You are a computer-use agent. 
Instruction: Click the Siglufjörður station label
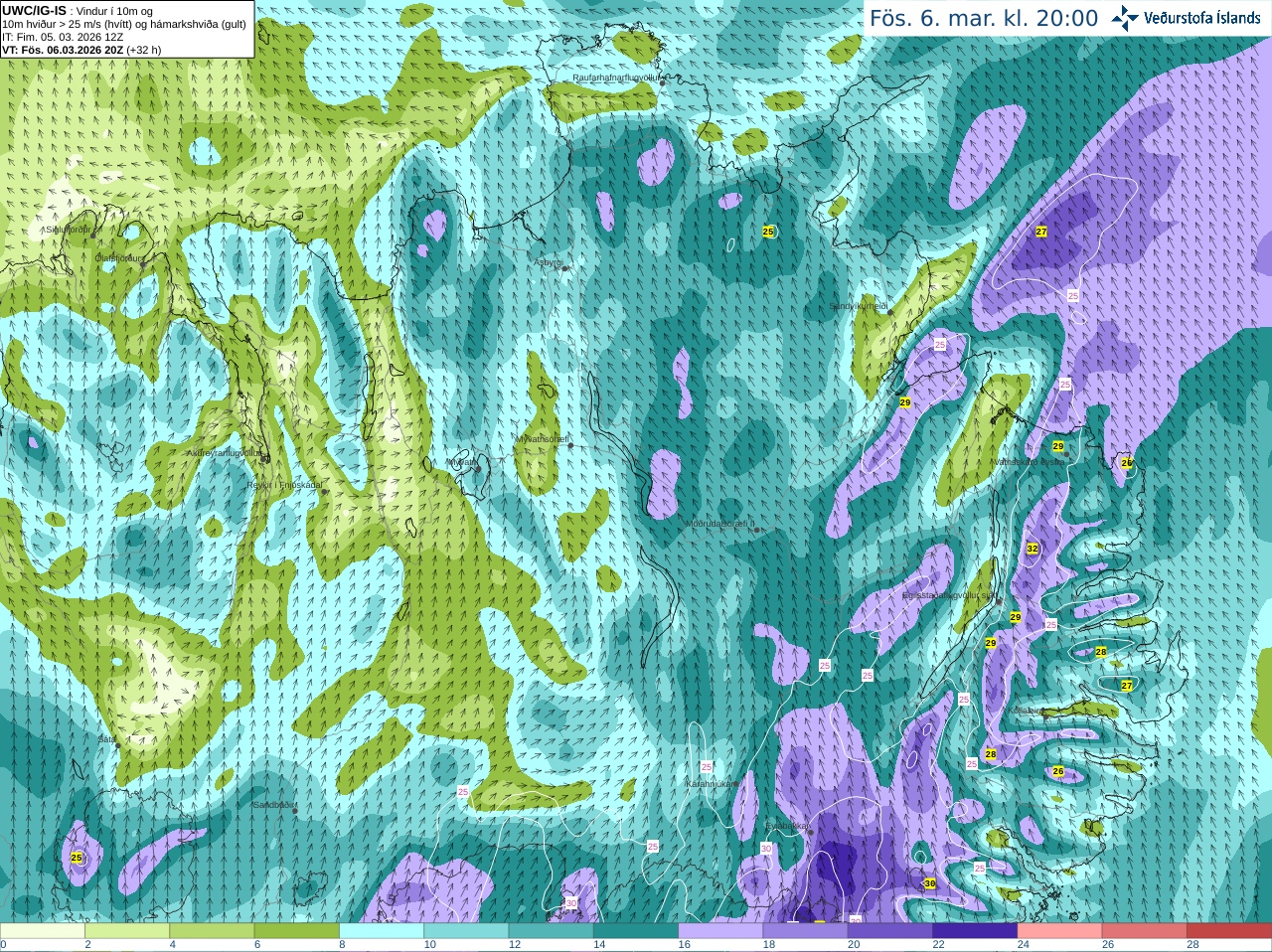pos(69,230)
